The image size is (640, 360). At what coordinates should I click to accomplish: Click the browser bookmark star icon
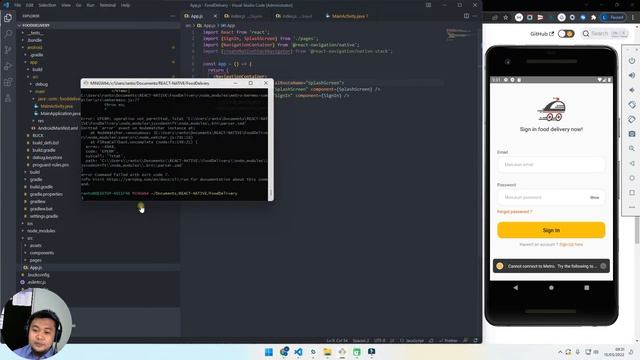[506, 17]
